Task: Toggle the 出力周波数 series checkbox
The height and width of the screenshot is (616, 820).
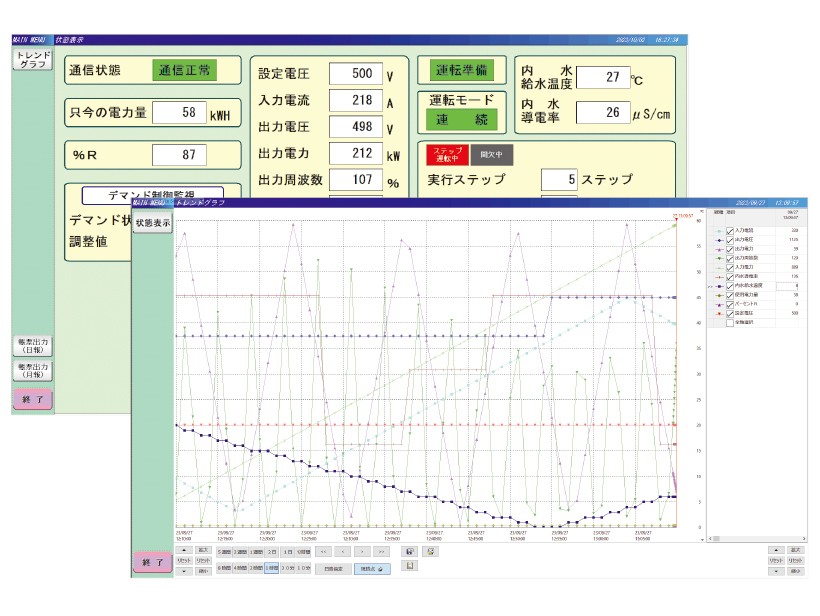Action: (x=730, y=258)
